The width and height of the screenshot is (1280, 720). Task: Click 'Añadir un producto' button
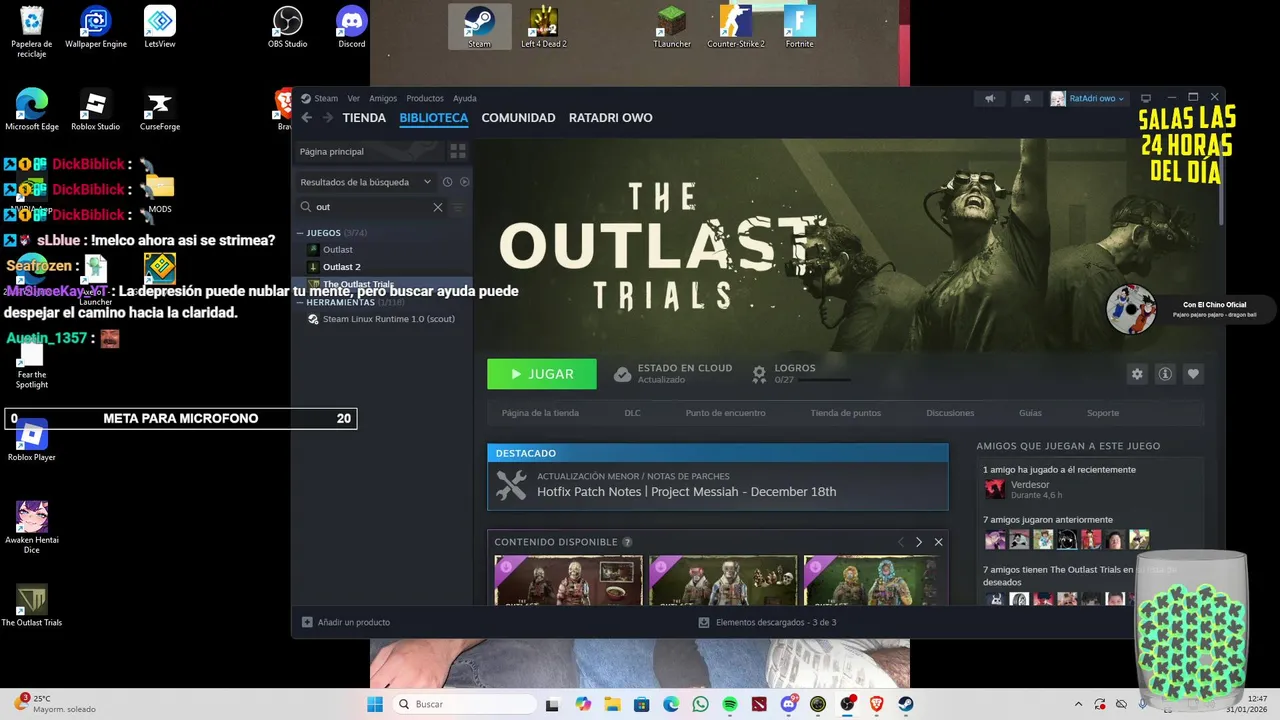pos(346,622)
